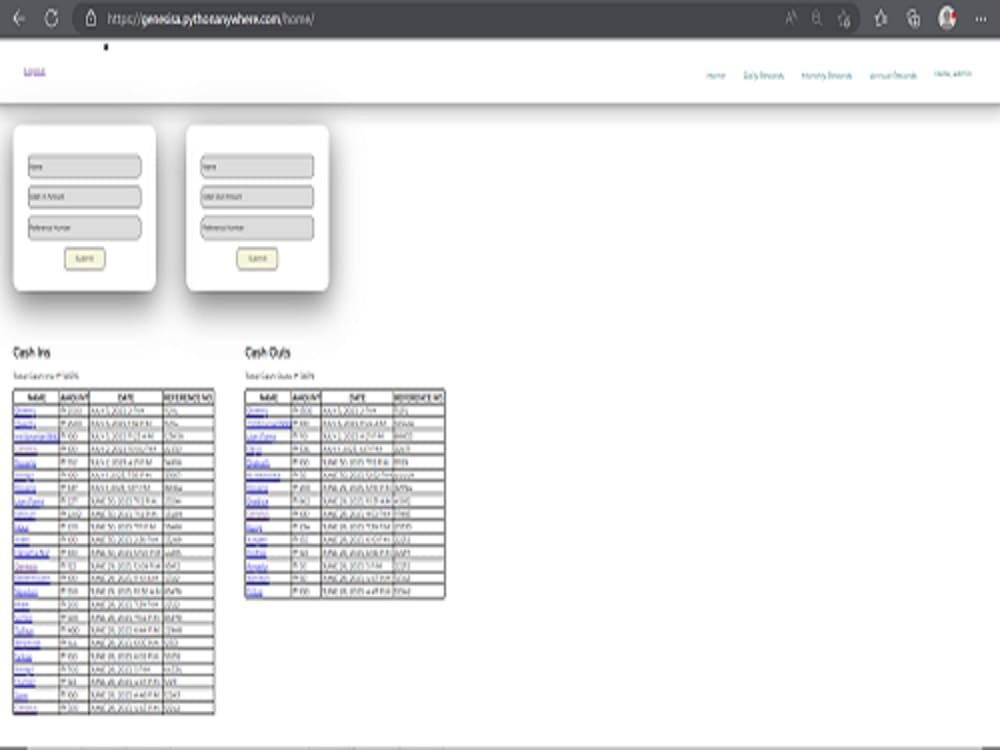Image resolution: width=1000 pixels, height=750 pixels.
Task: Focus the Reference Number field in cash-in form
Action: click(x=85, y=228)
